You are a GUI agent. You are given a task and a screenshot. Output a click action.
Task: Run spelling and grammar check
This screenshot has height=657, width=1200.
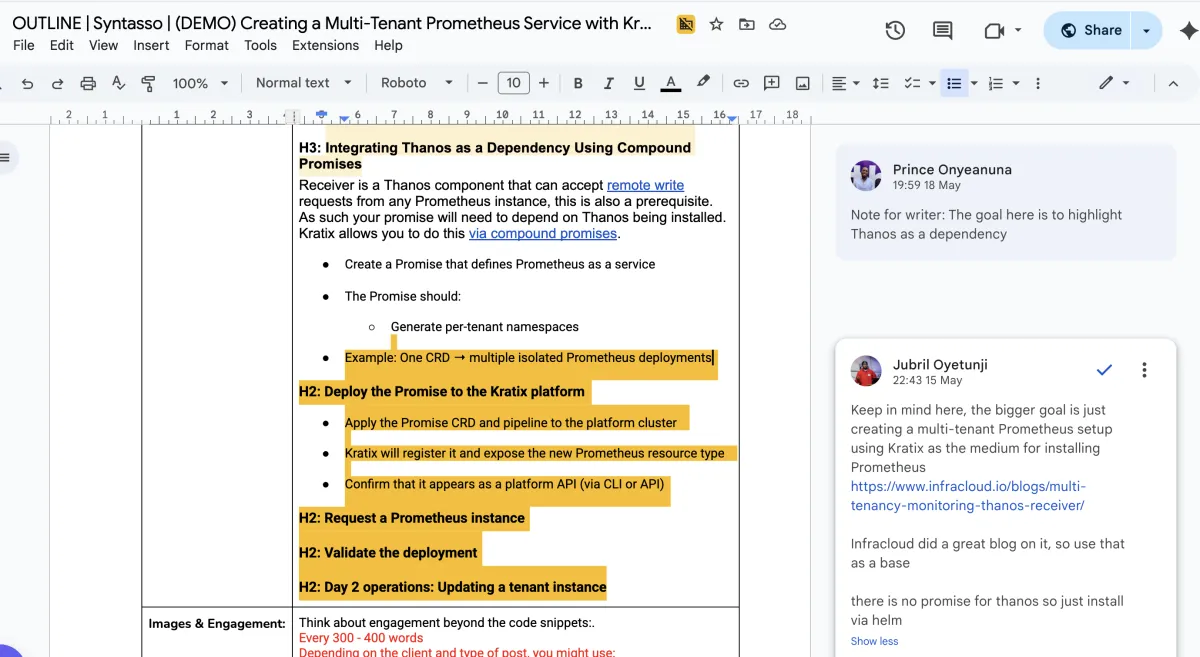coord(118,83)
